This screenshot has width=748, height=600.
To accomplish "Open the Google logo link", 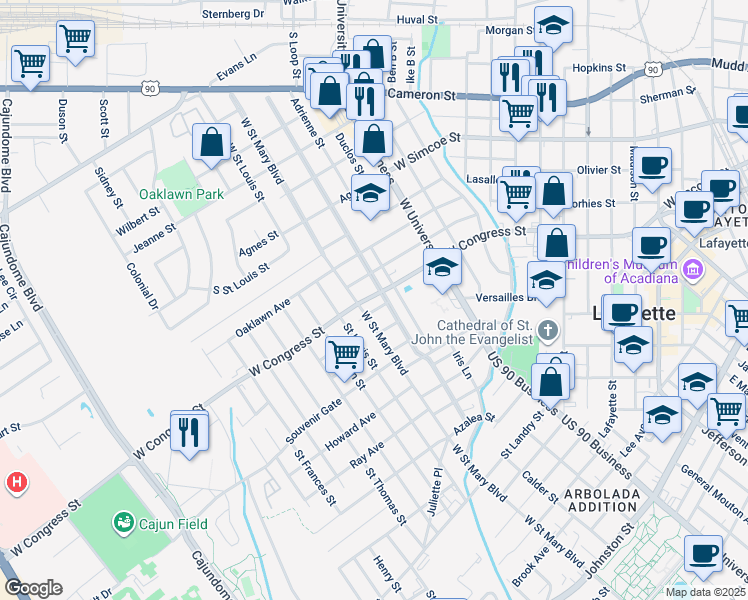I will click(34, 589).
